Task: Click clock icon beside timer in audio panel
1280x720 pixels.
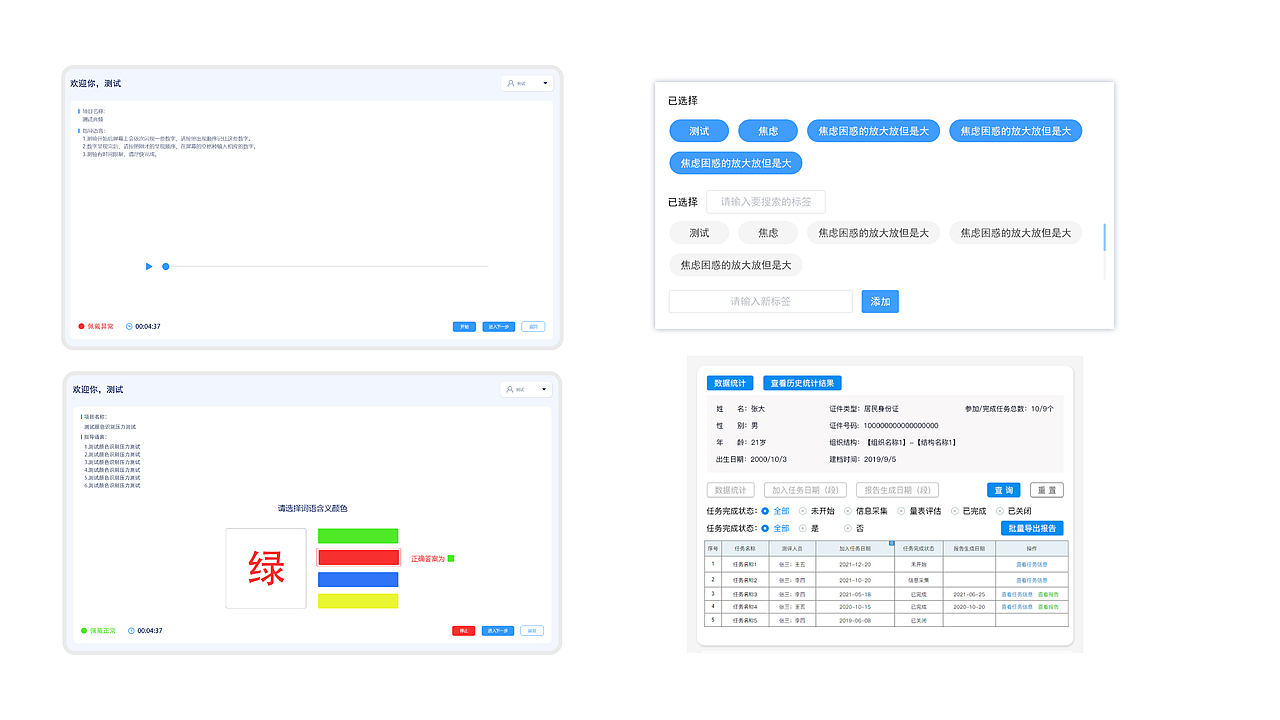Action: [x=129, y=326]
